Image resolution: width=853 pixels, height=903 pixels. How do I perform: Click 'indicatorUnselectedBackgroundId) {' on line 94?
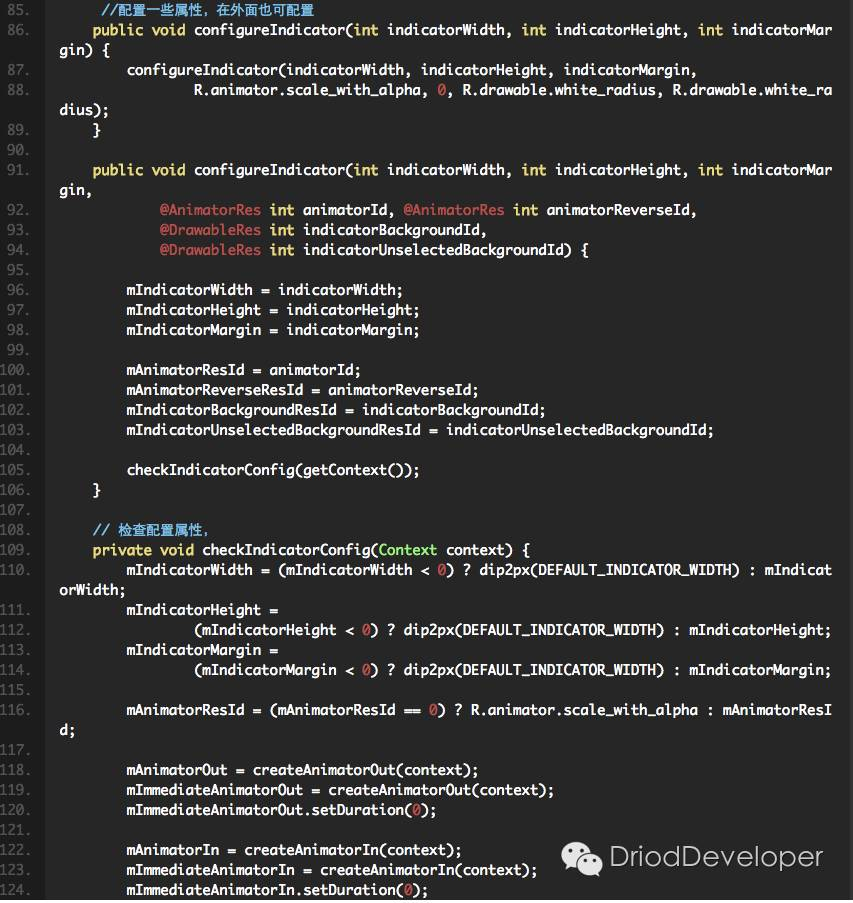(446, 250)
